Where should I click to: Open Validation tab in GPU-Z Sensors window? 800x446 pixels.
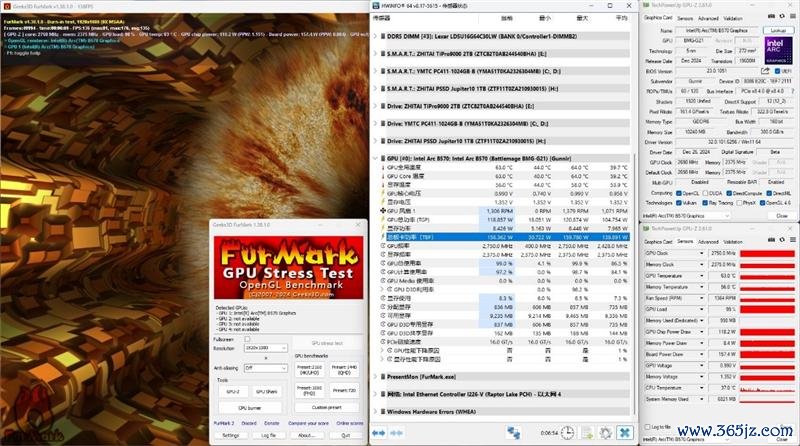tap(733, 241)
